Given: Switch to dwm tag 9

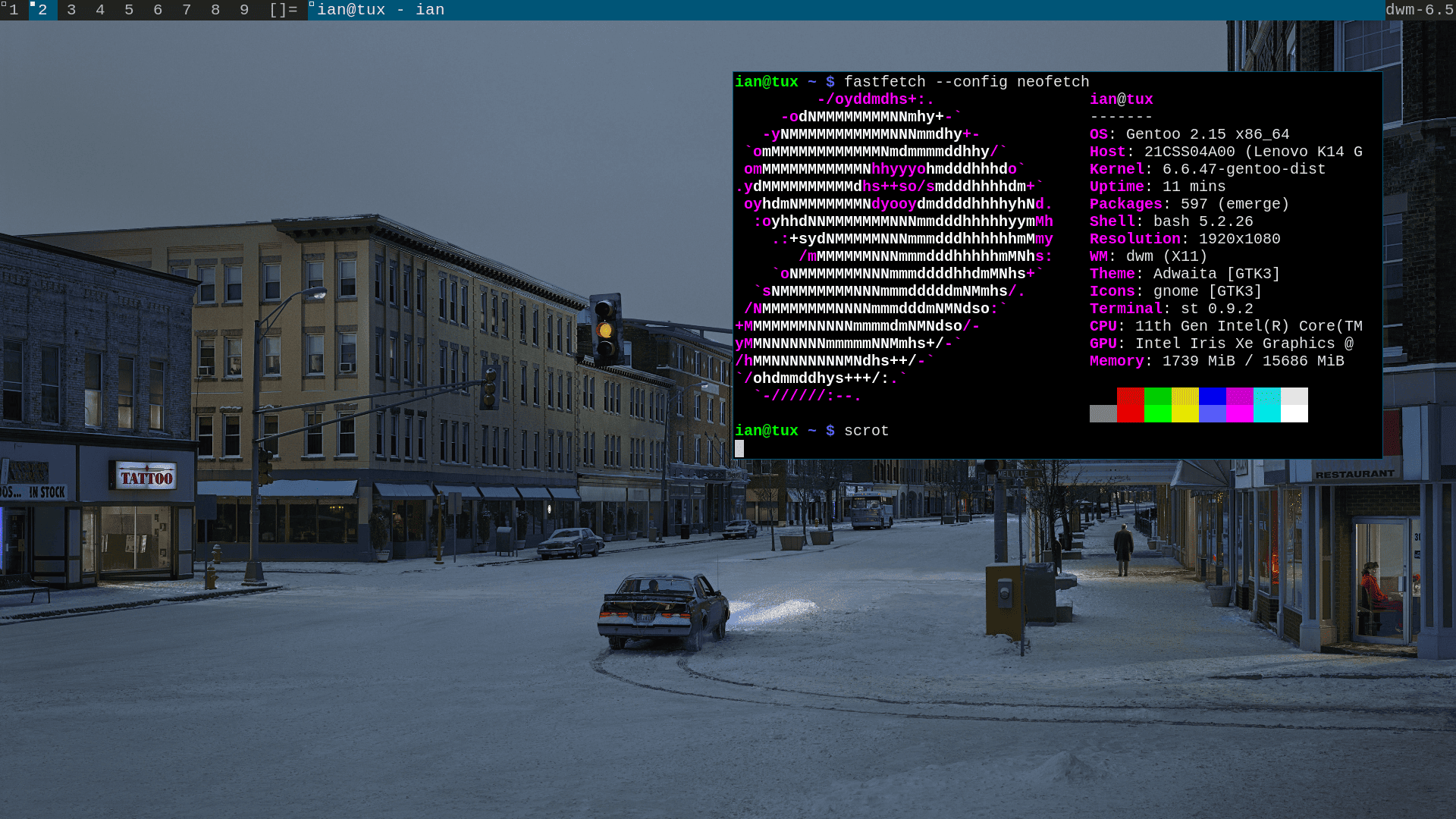Looking at the screenshot, I should pos(244,10).
